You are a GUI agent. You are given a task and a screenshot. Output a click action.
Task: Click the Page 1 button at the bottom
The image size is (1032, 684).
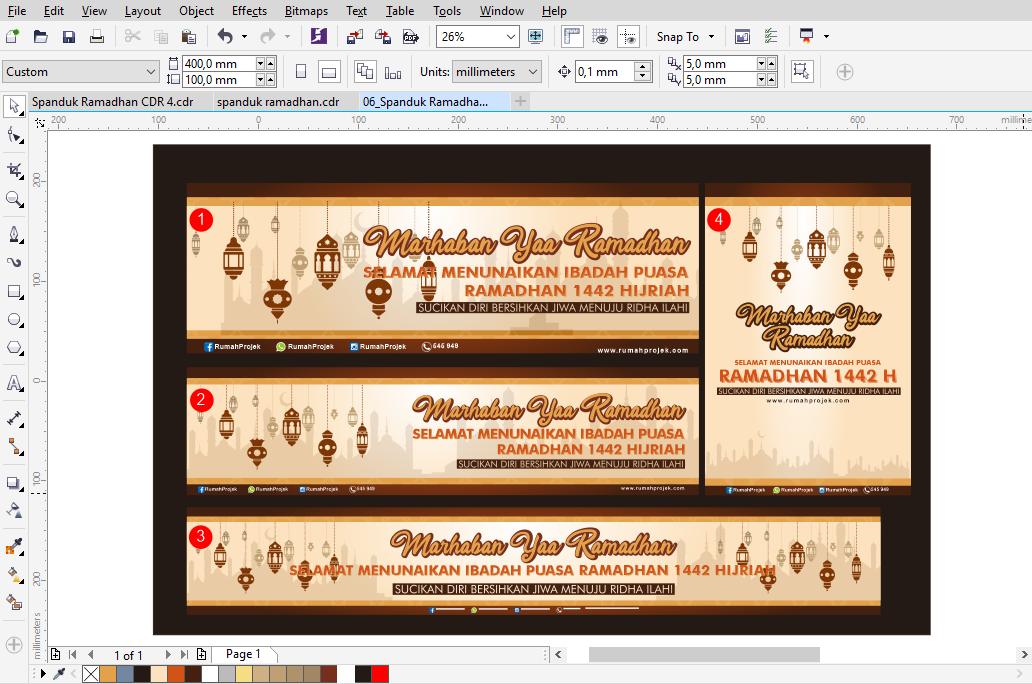(244, 653)
